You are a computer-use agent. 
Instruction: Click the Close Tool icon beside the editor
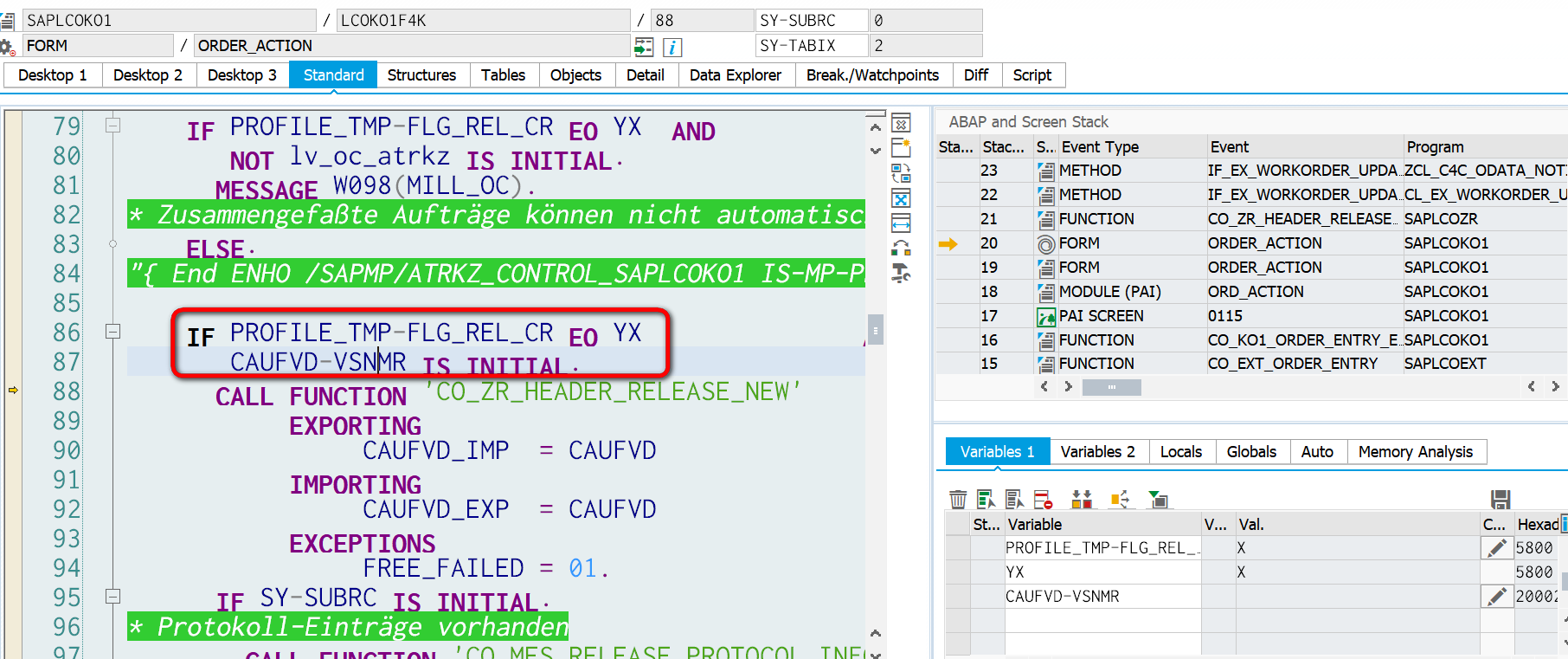[x=901, y=124]
